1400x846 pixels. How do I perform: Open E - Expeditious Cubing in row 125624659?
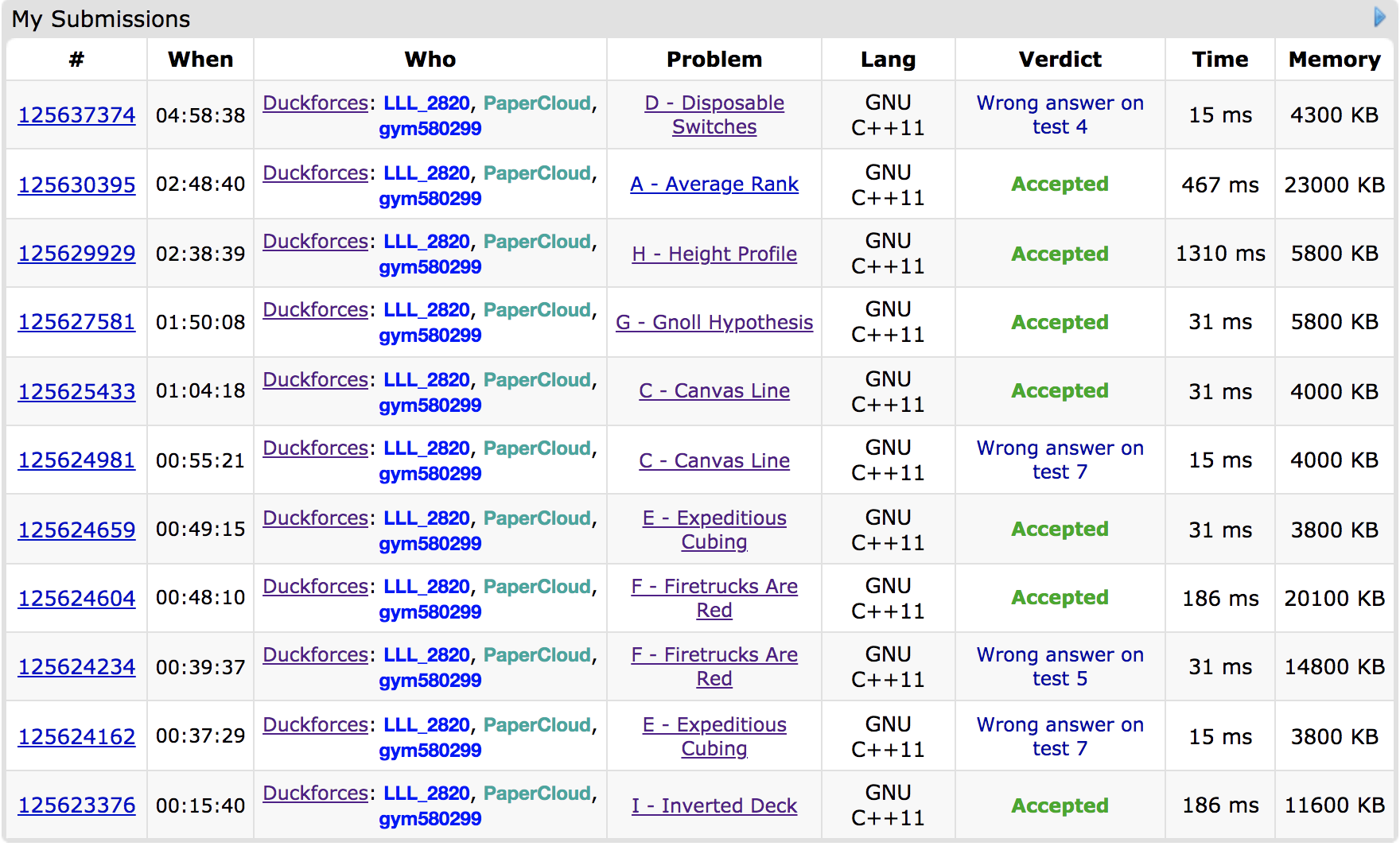[714, 530]
